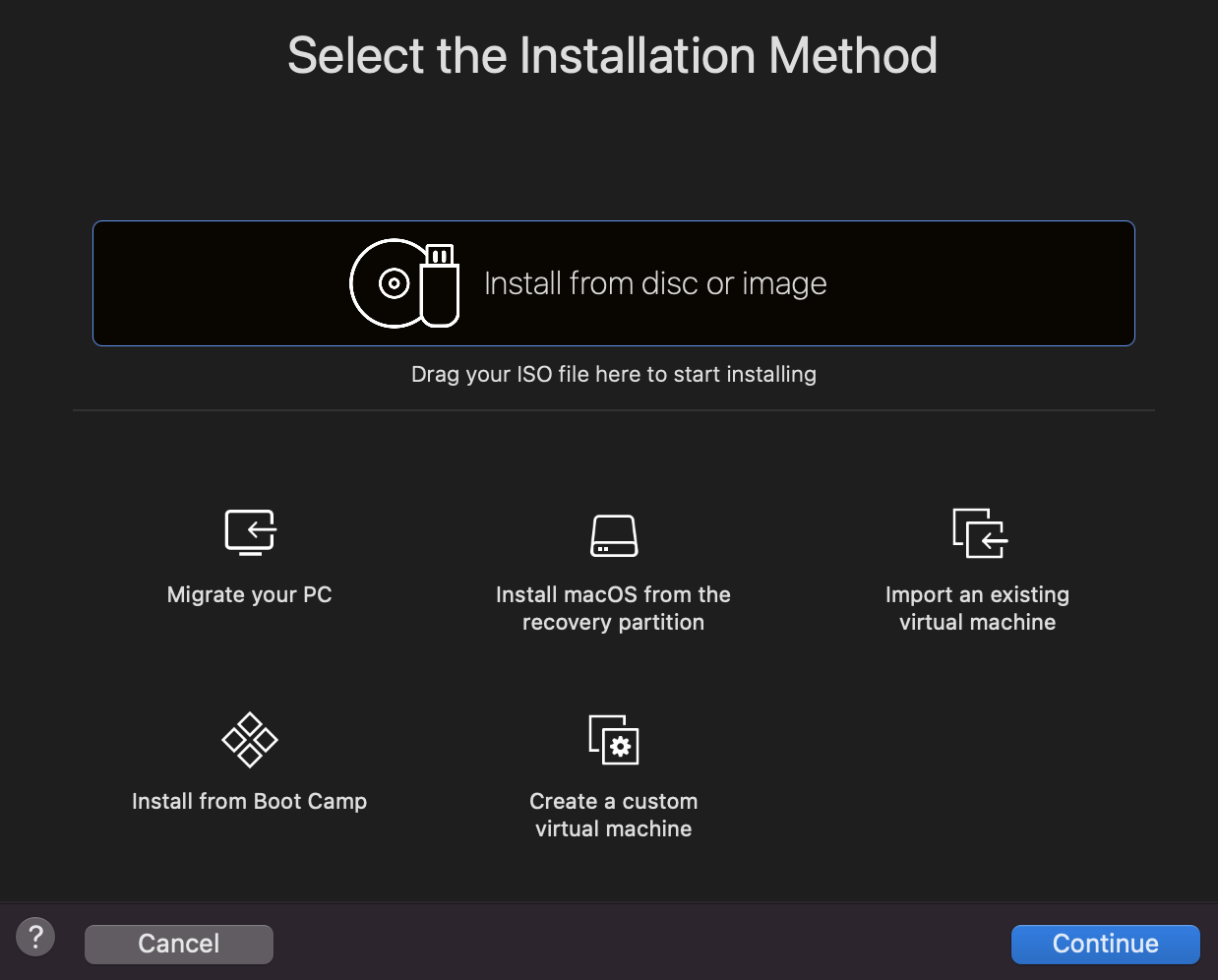The image size is (1218, 980).
Task: Click the Migrate your PC monitor icon
Action: [250, 532]
